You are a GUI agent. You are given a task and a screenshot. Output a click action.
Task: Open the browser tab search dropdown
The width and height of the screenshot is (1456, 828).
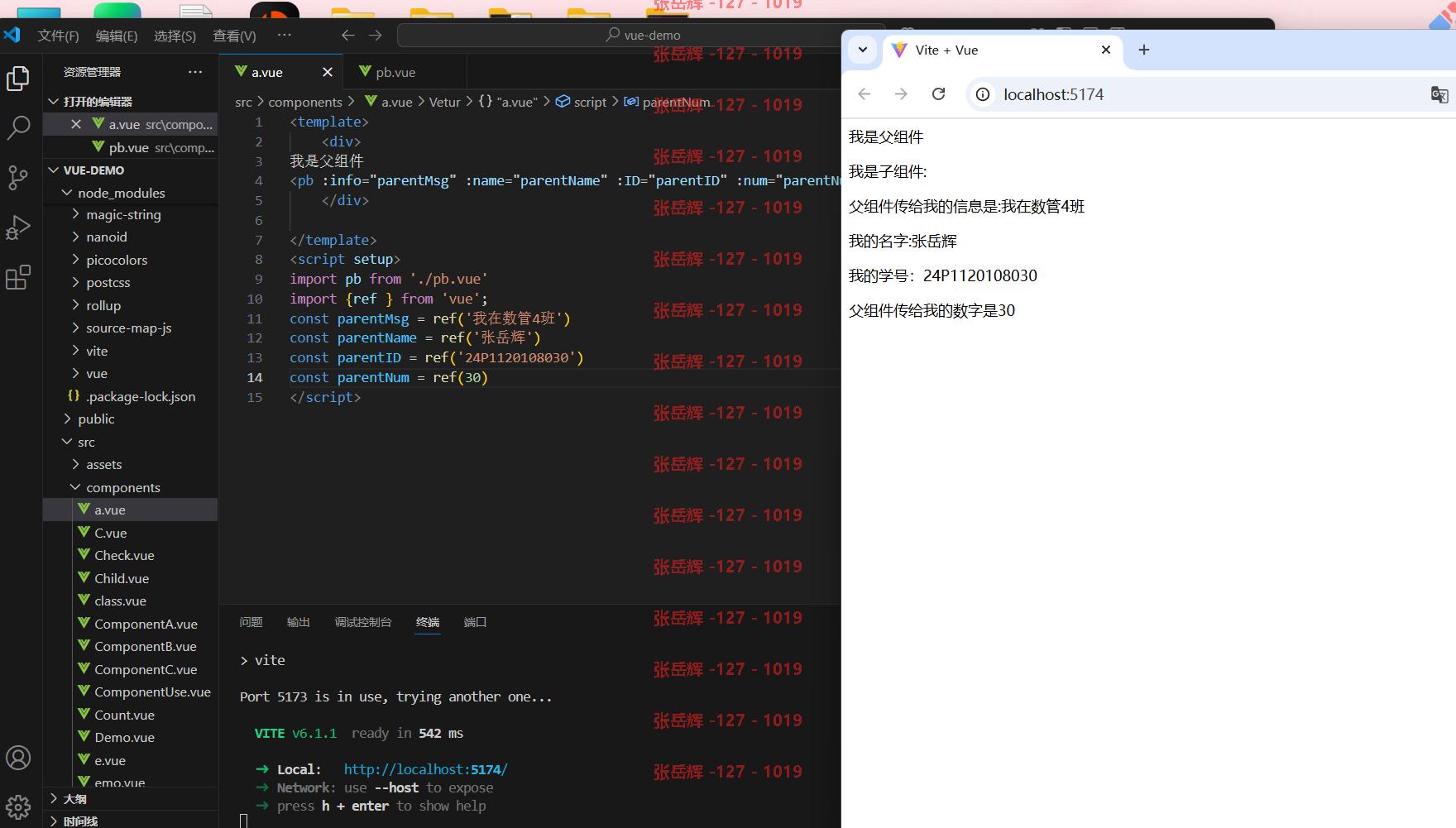863,50
